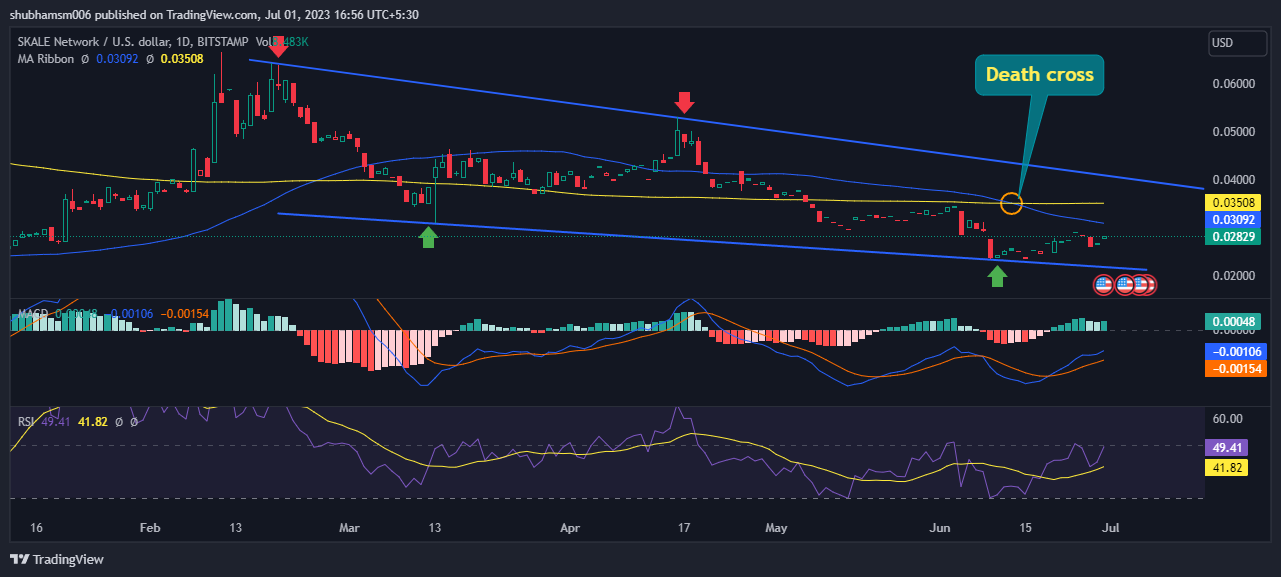Click the 0.06000 price axis tick
The image size is (1281, 577).
pos(1235,84)
